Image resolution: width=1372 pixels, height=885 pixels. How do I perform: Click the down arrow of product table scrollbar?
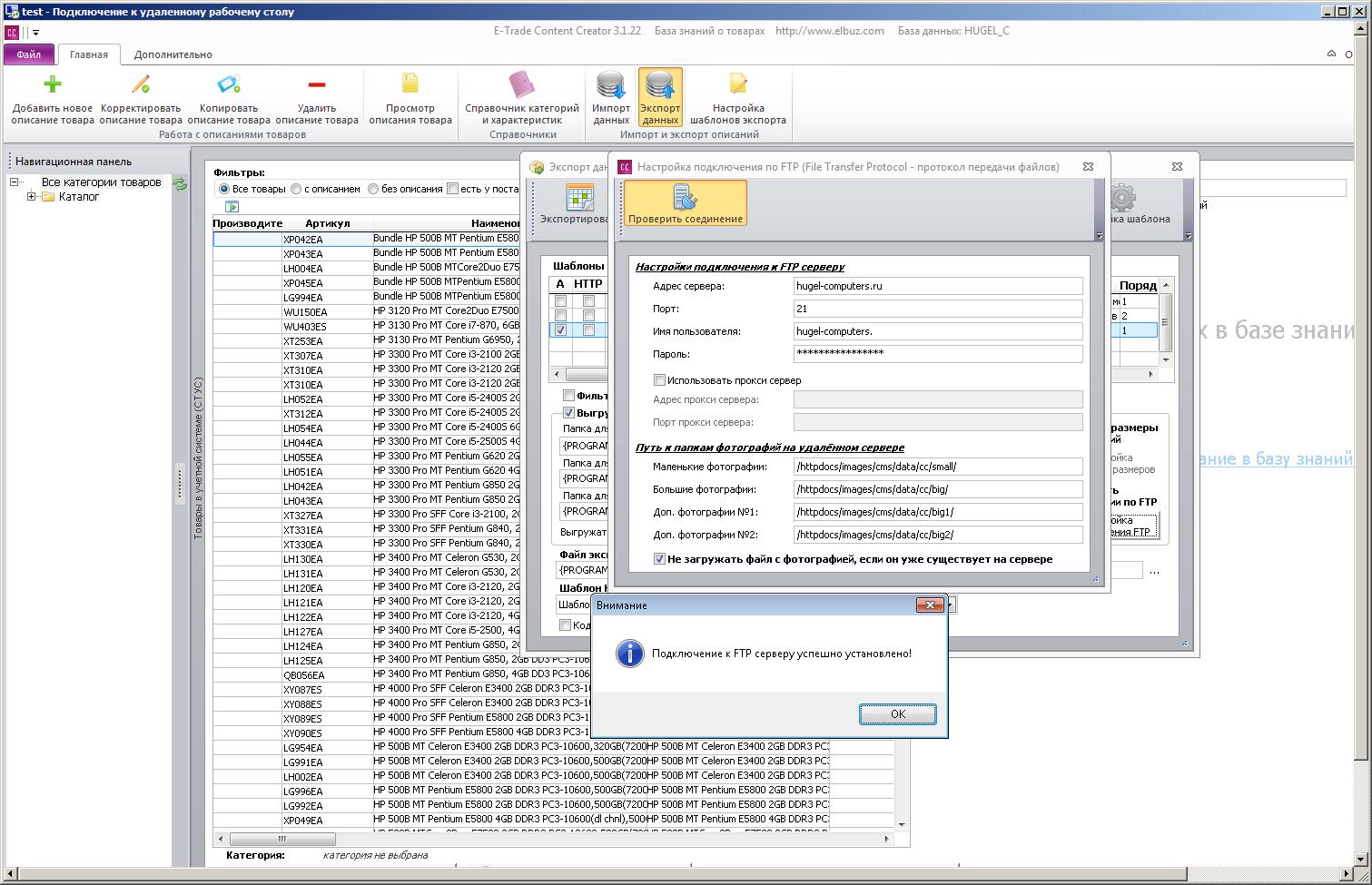[903, 825]
